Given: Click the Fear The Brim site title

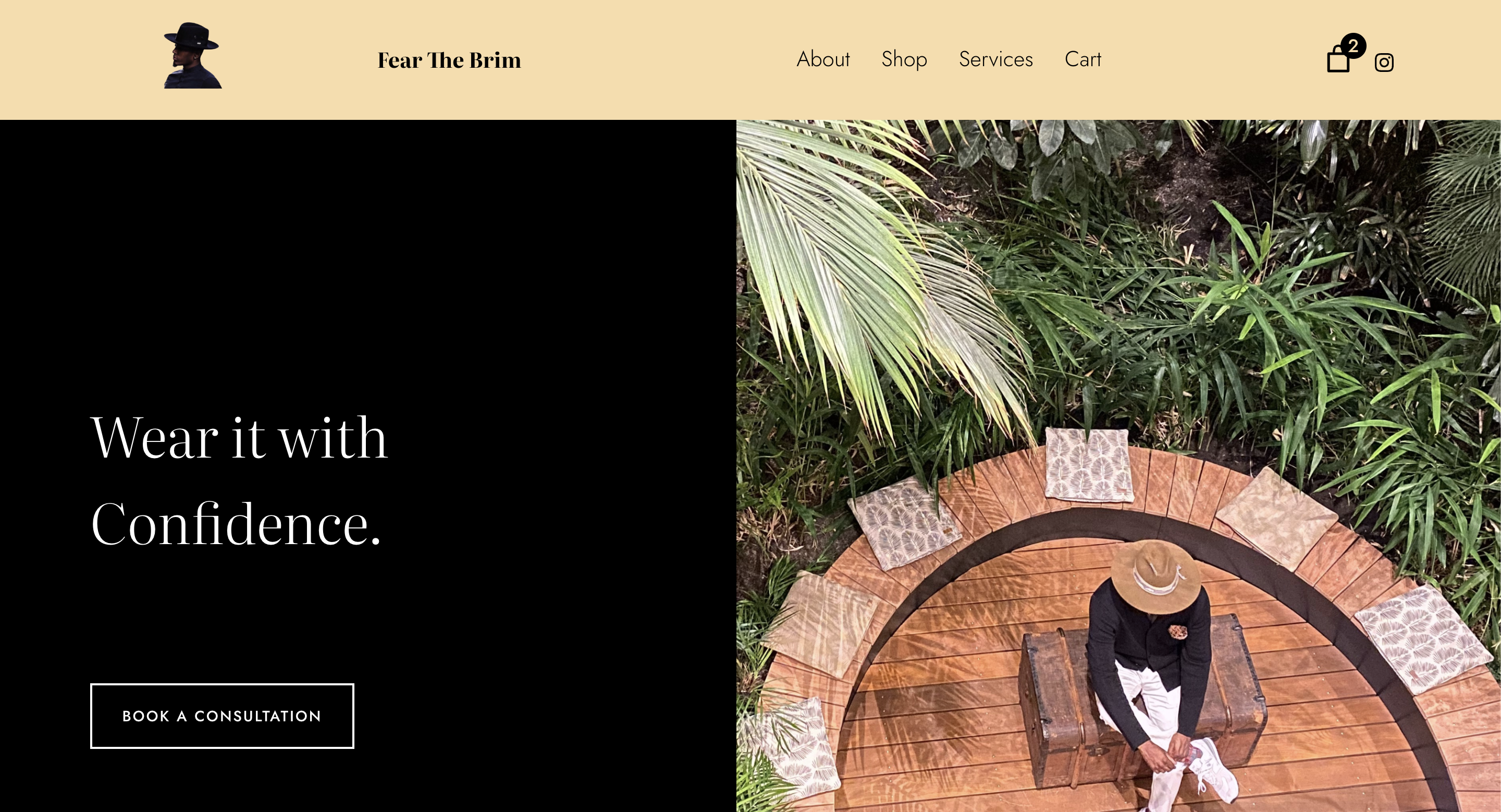Looking at the screenshot, I should 449,60.
